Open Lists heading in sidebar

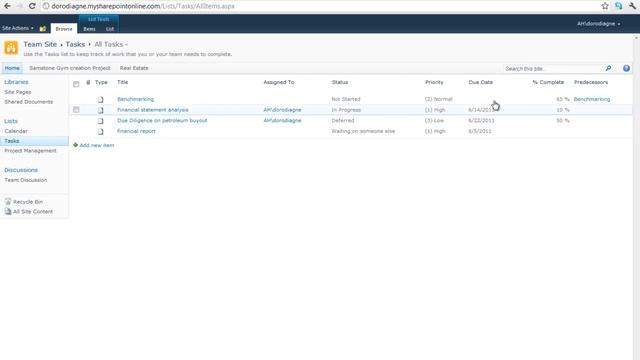11,121
